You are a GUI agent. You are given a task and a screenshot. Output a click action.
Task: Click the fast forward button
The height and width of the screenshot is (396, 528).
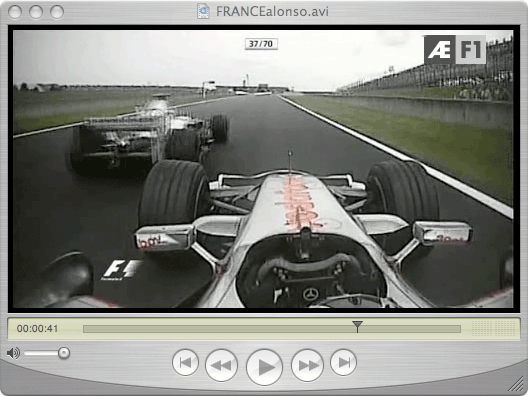coord(307,365)
